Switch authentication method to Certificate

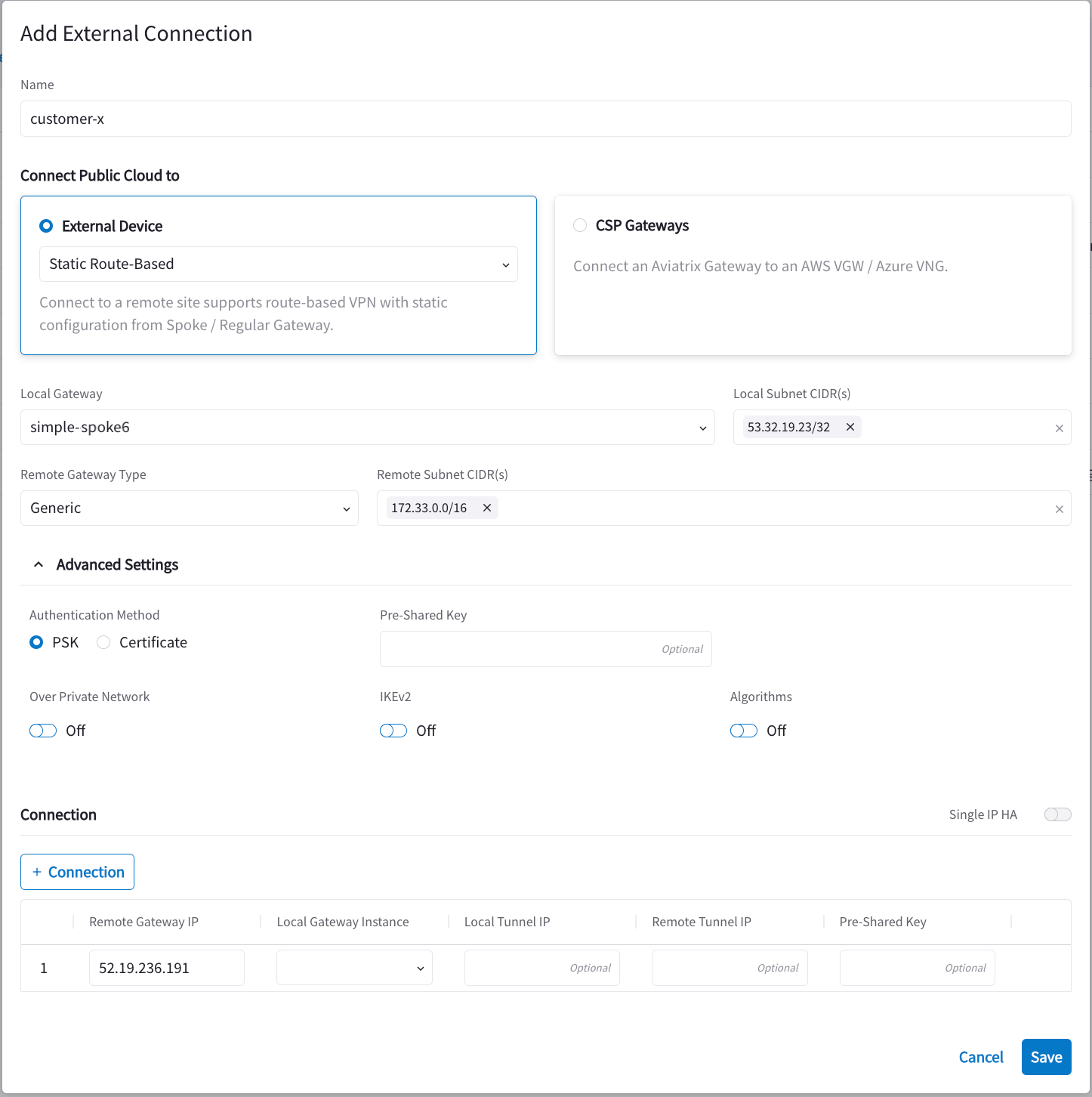click(x=103, y=642)
